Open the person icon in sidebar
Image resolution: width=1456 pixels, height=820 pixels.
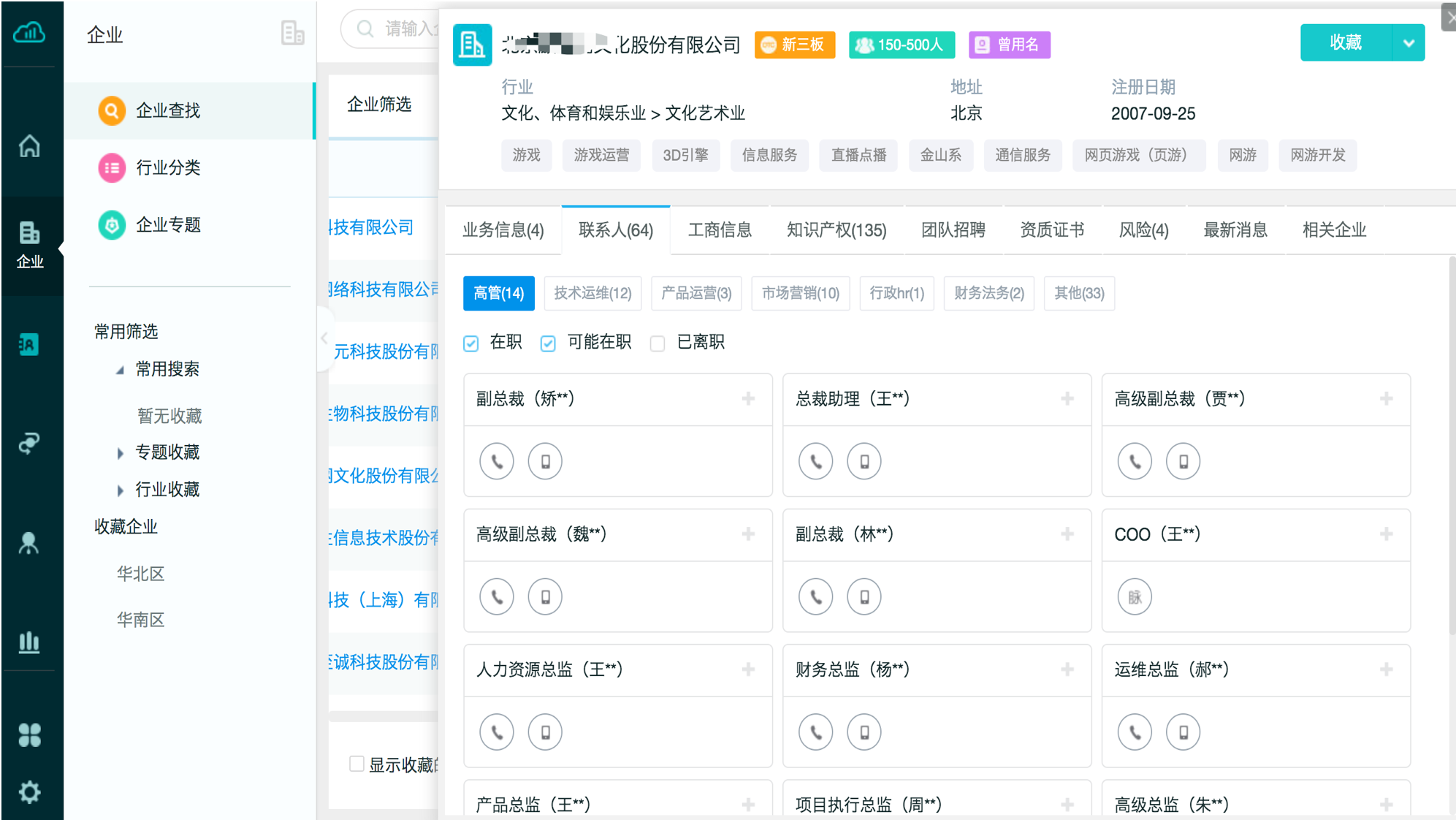coord(29,543)
